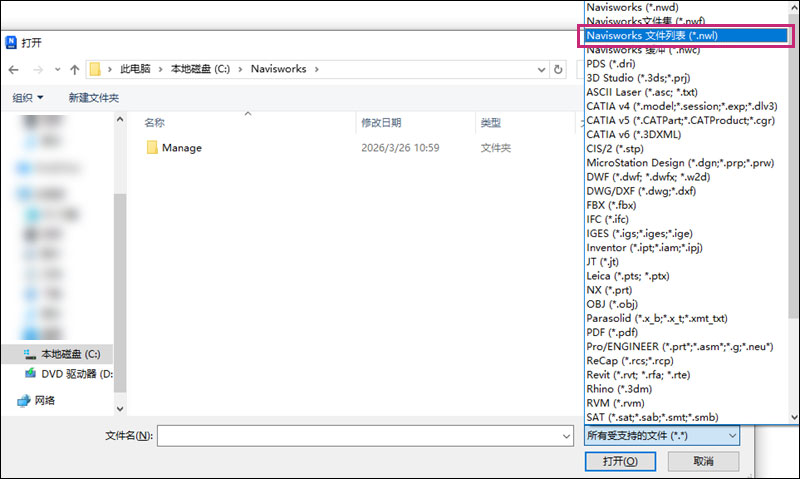The image size is (800, 479).
Task: Choose JT (*.jt) file type
Action: pyautogui.click(x=602, y=262)
